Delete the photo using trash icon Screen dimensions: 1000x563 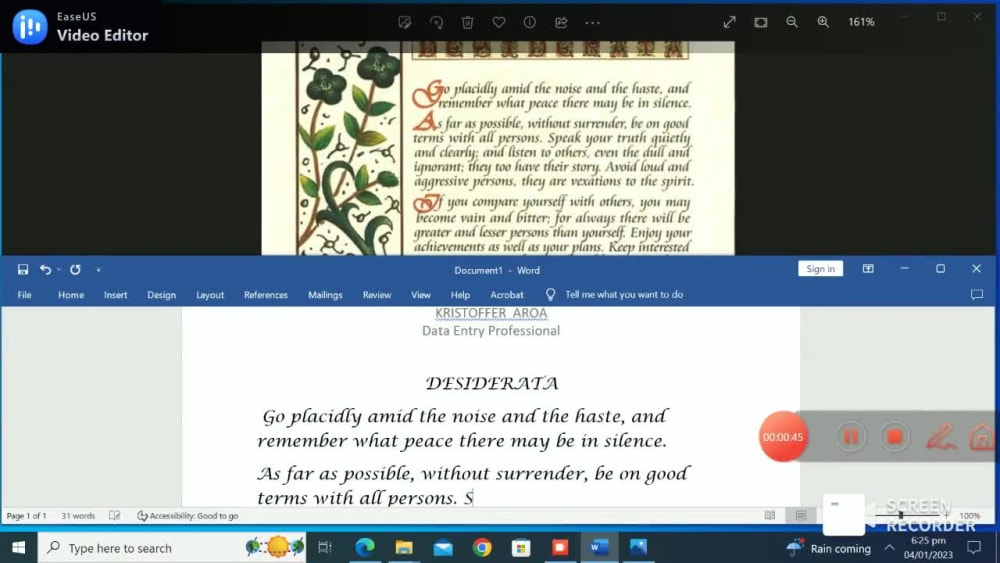point(467,22)
